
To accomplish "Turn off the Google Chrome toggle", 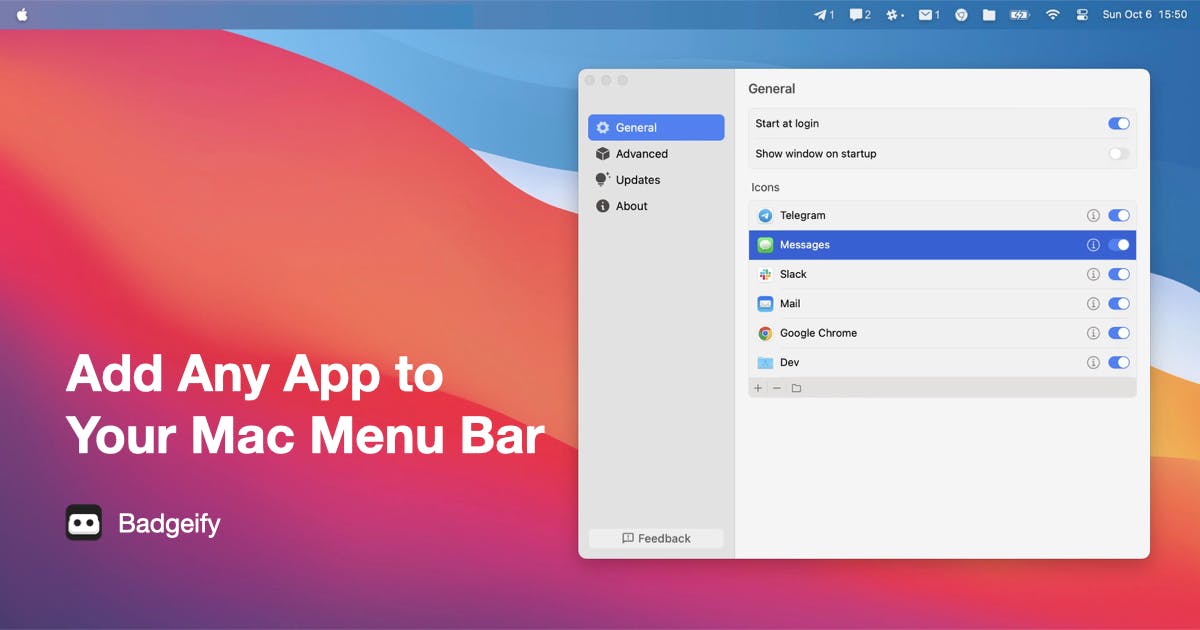I will (x=1119, y=333).
